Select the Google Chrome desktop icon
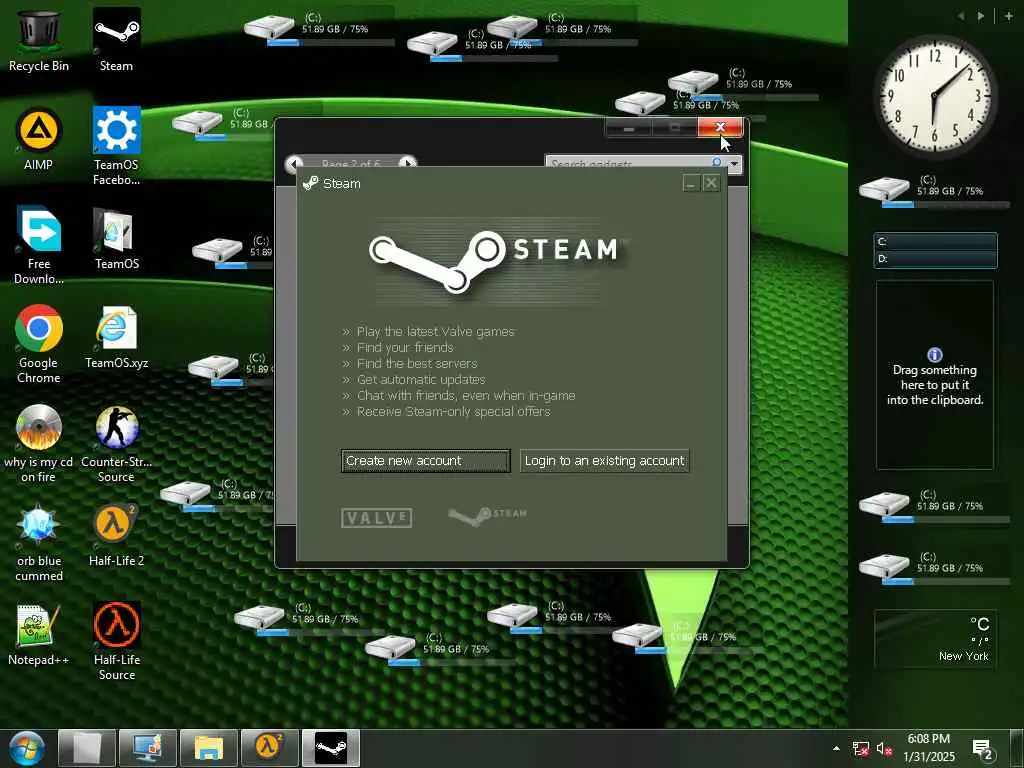Screen dimensions: 1024x768 point(39,344)
